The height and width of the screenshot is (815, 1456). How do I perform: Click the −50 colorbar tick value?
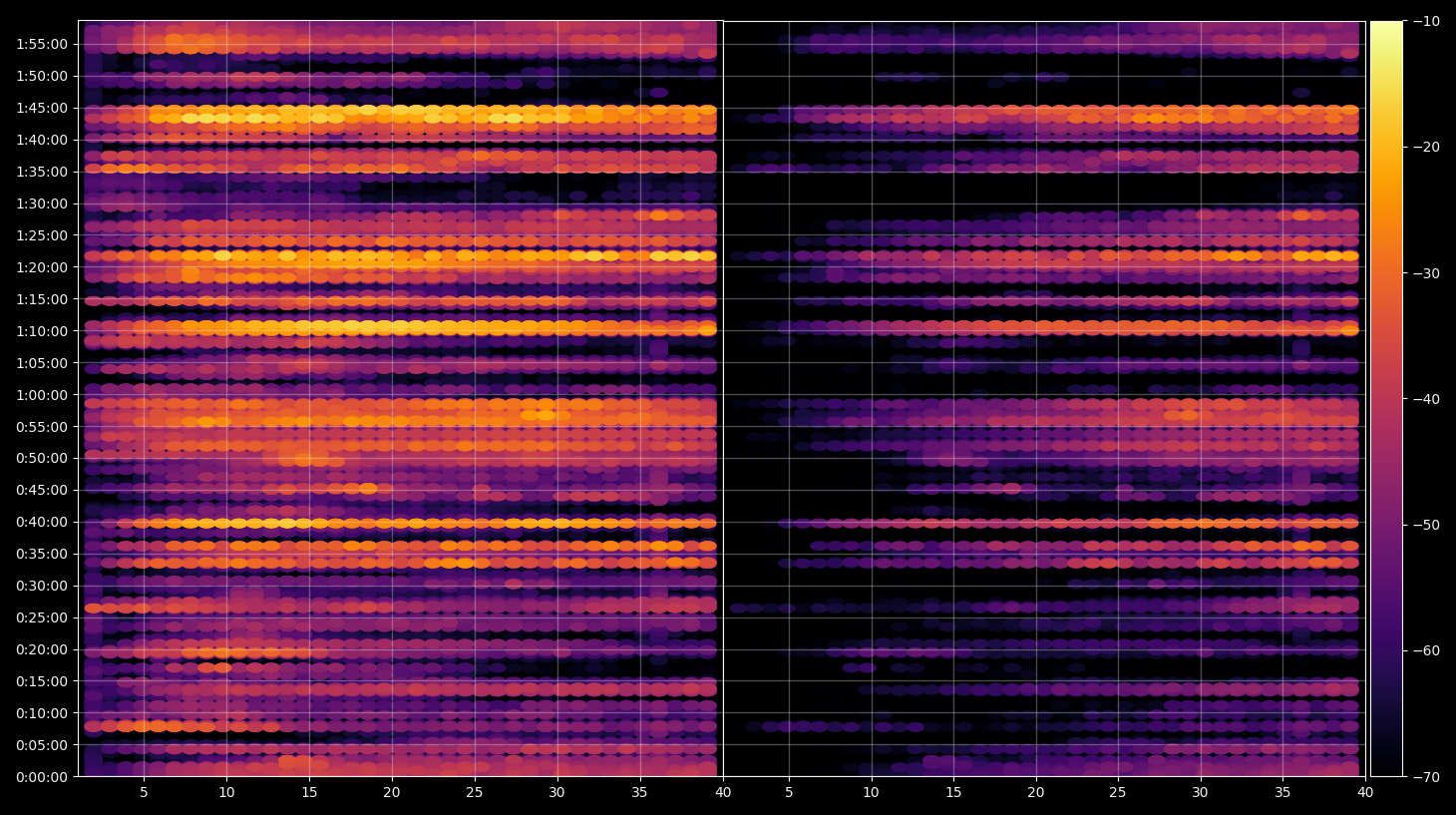coord(1425,525)
